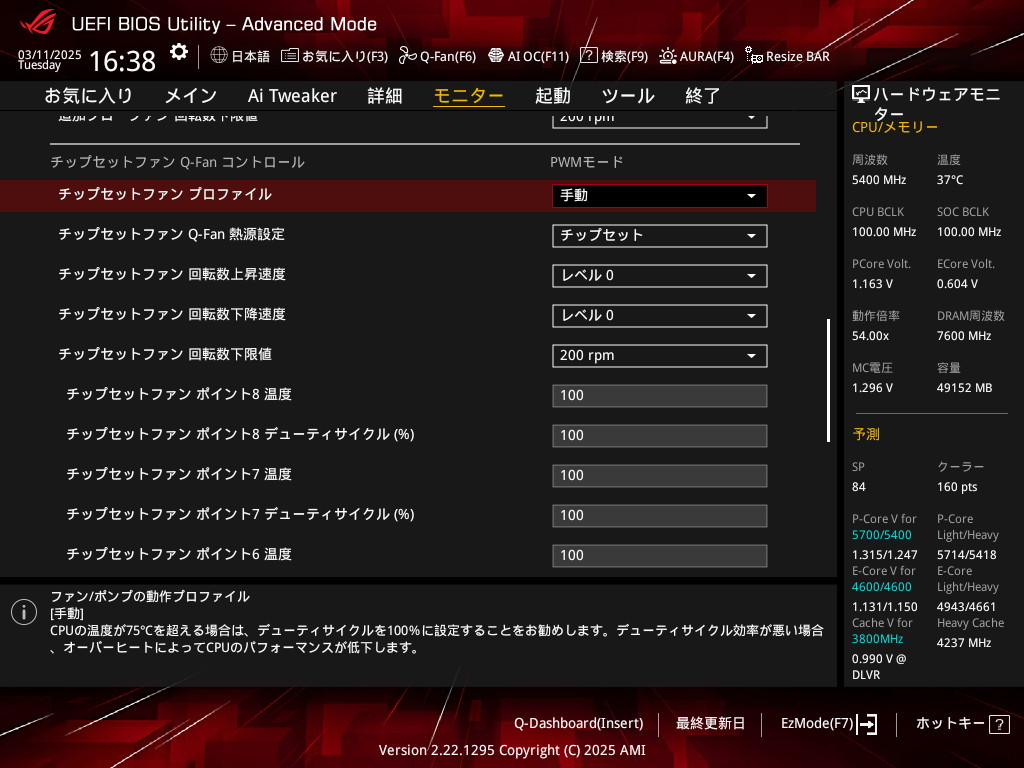The height and width of the screenshot is (768, 1024).
Task: Open the 回転数上昇速度 dropdown showing レベル 0
Action: pyautogui.click(x=660, y=276)
